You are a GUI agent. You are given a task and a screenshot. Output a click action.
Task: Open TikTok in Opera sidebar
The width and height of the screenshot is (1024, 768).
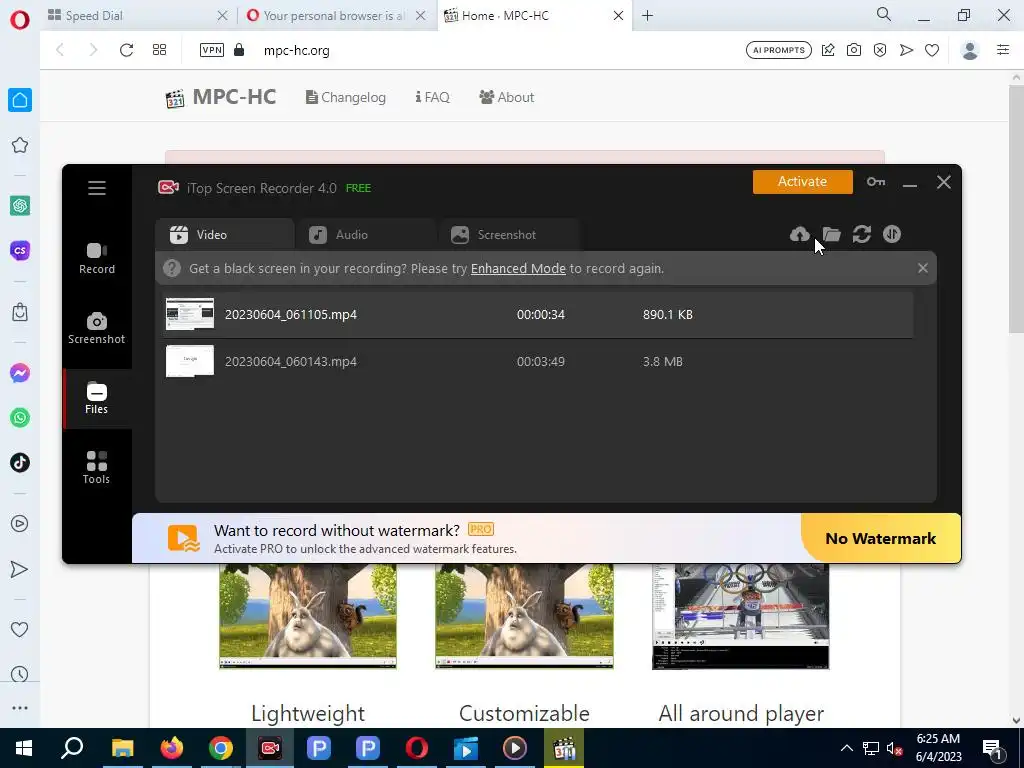click(20, 462)
